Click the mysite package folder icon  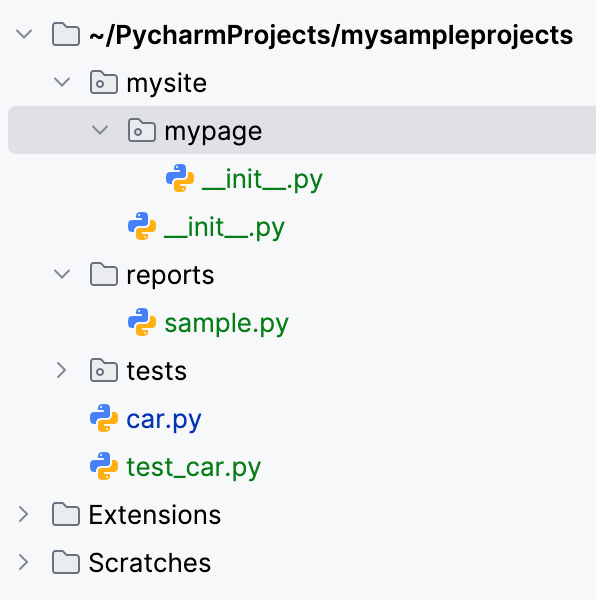coord(104,82)
